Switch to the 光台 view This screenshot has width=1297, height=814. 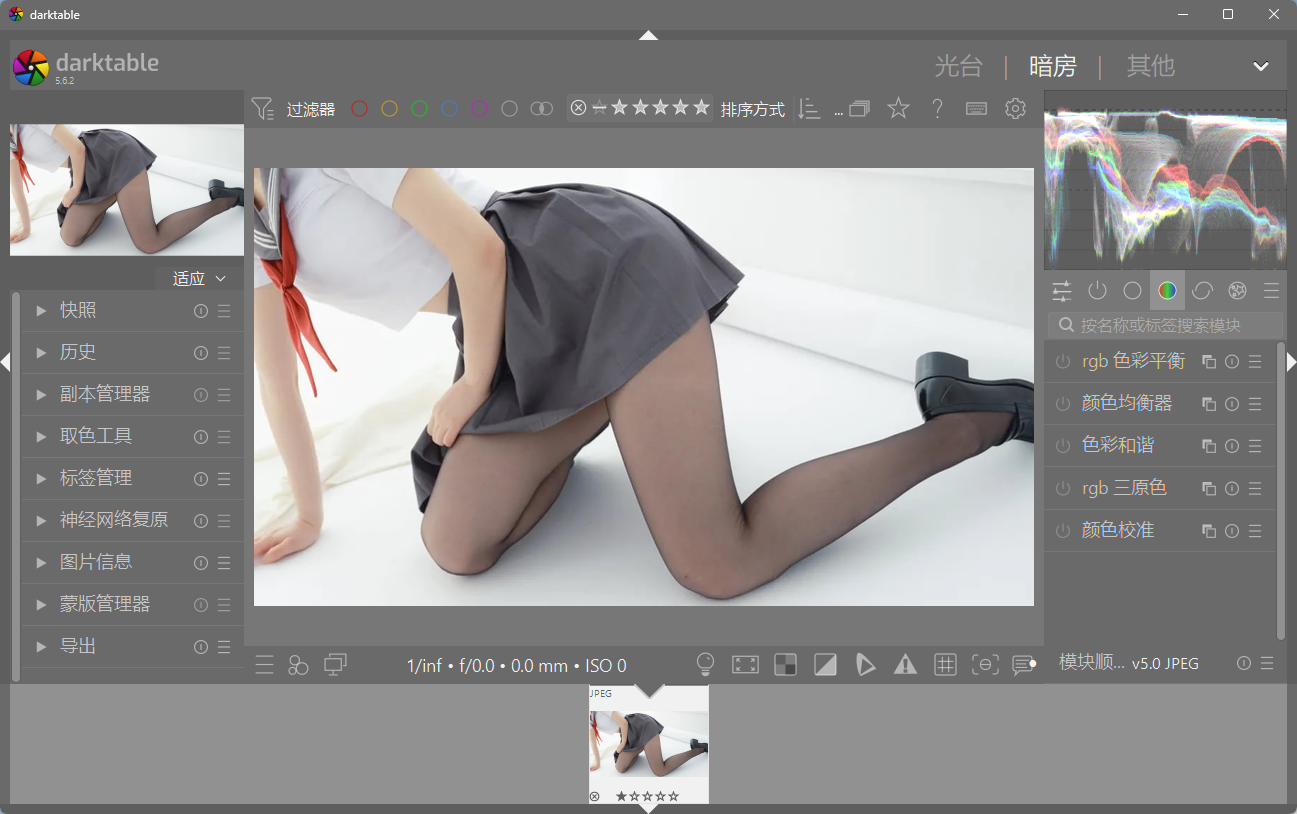click(958, 67)
